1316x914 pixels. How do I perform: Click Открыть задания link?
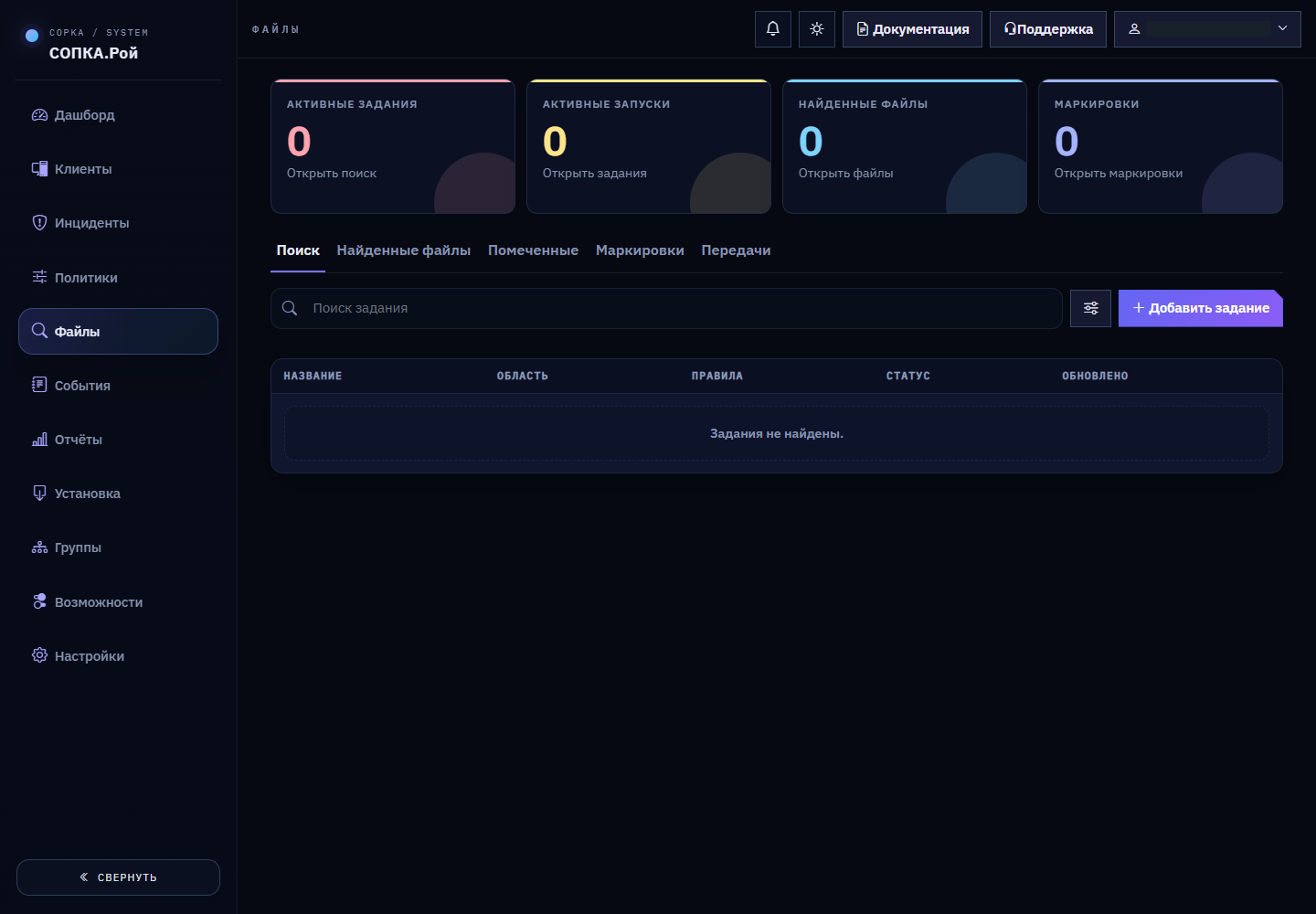click(x=595, y=174)
